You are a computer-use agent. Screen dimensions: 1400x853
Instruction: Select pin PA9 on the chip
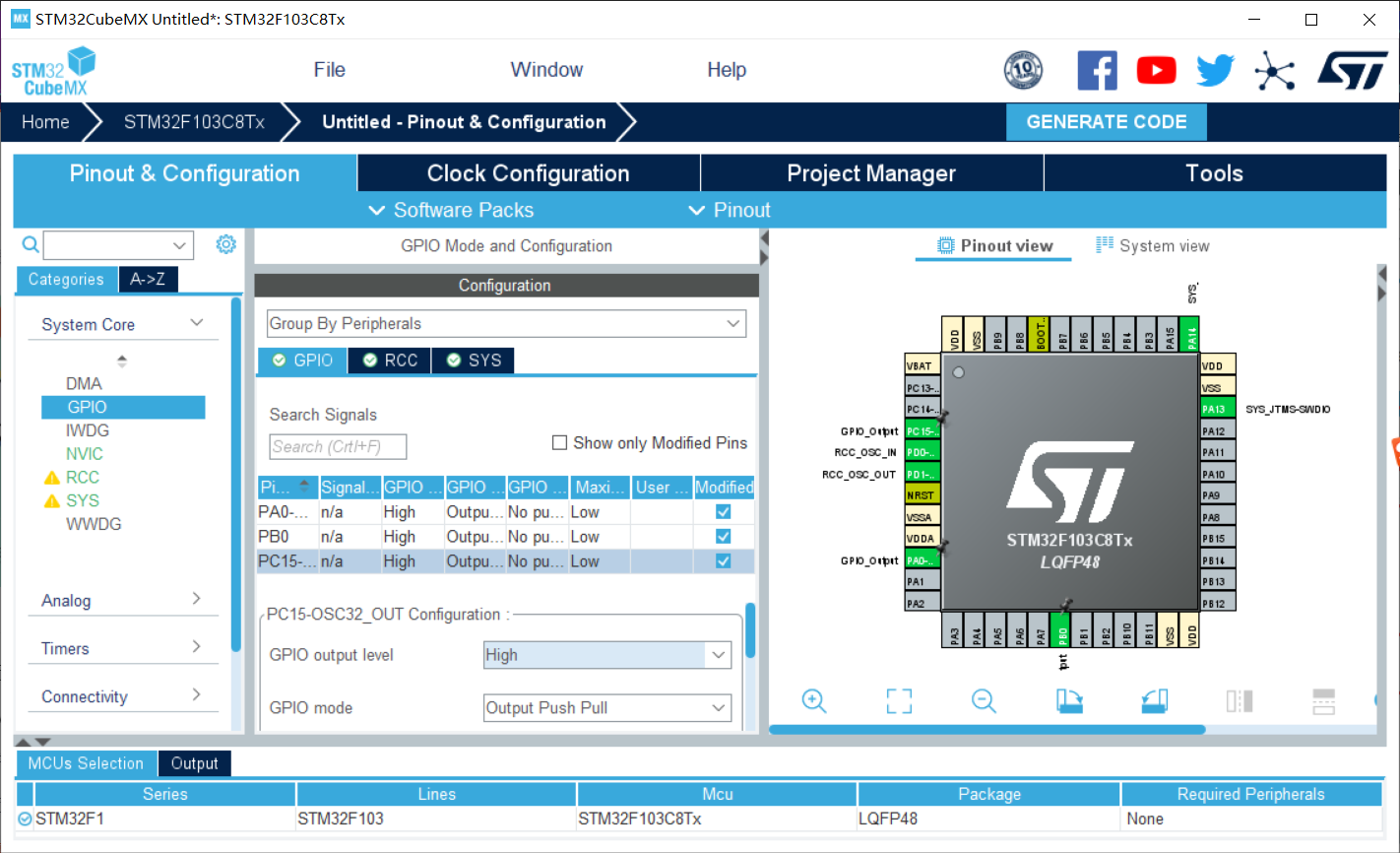[x=1218, y=495]
